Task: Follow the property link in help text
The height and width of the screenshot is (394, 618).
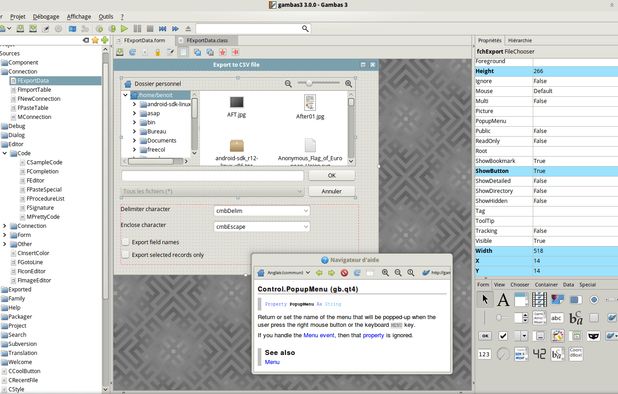Action: coord(373,335)
